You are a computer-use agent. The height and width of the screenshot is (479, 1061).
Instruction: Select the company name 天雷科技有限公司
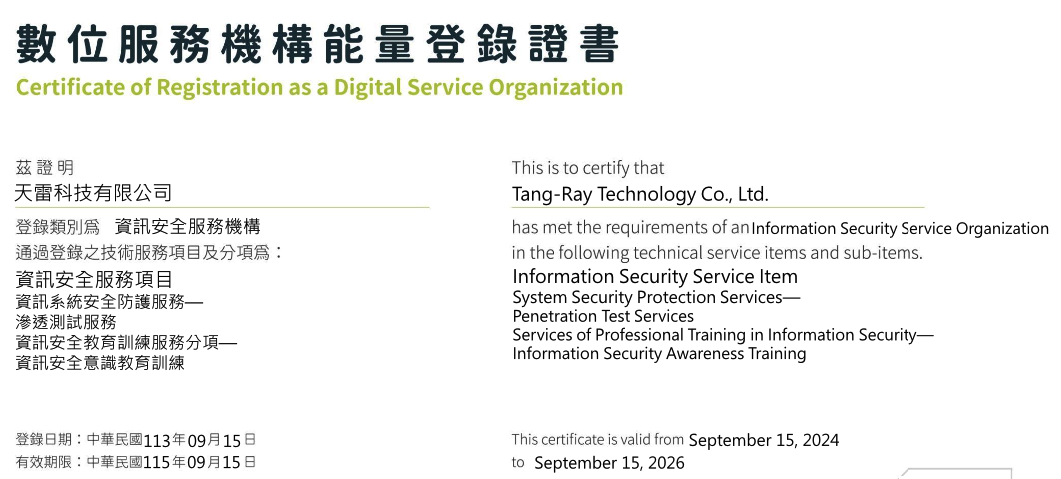[x=93, y=193]
